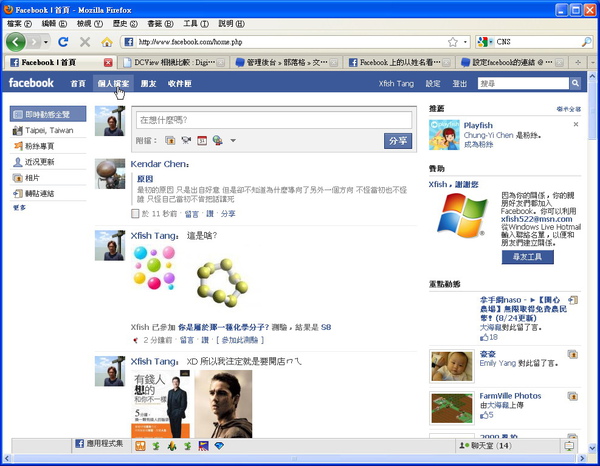Click the browser URL address field
Screen dimensions: 600x466
click(x=291, y=42)
